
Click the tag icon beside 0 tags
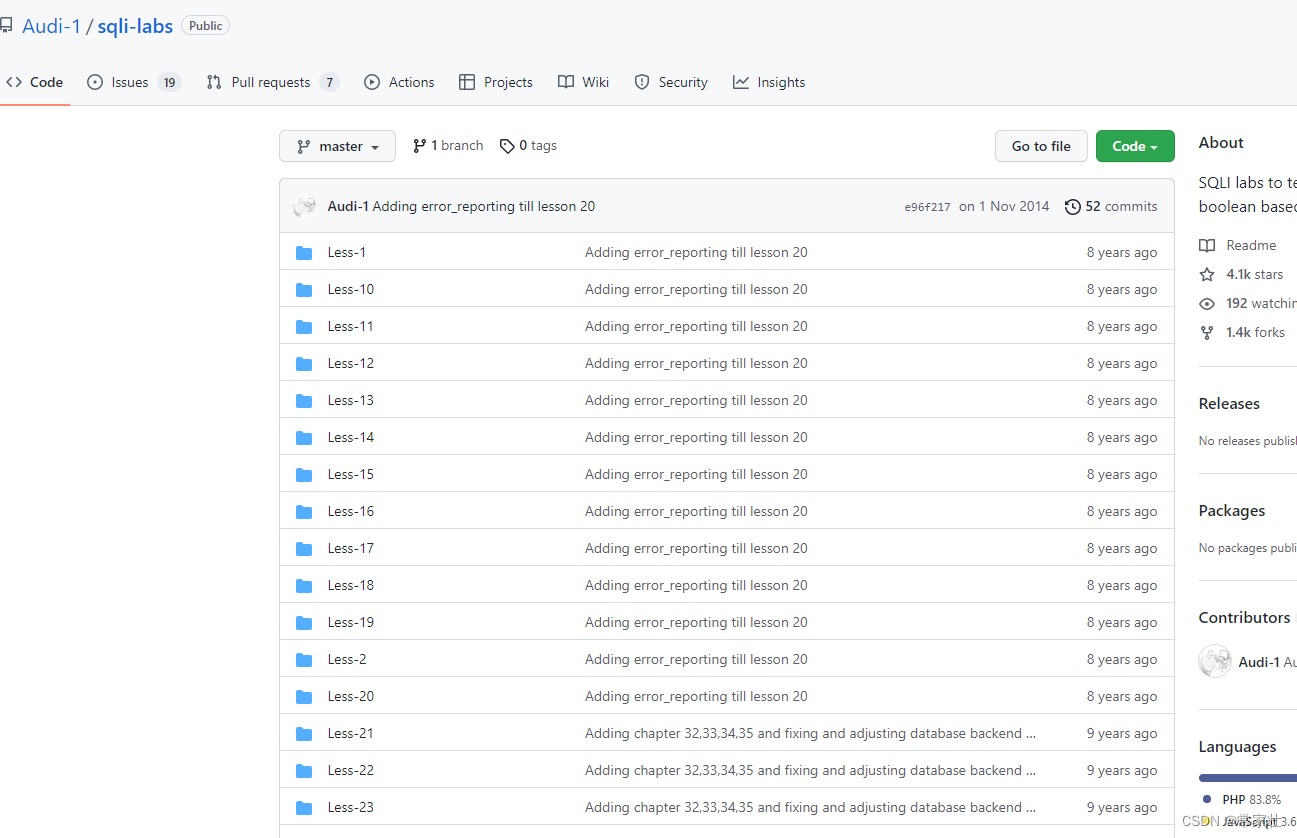(x=507, y=146)
